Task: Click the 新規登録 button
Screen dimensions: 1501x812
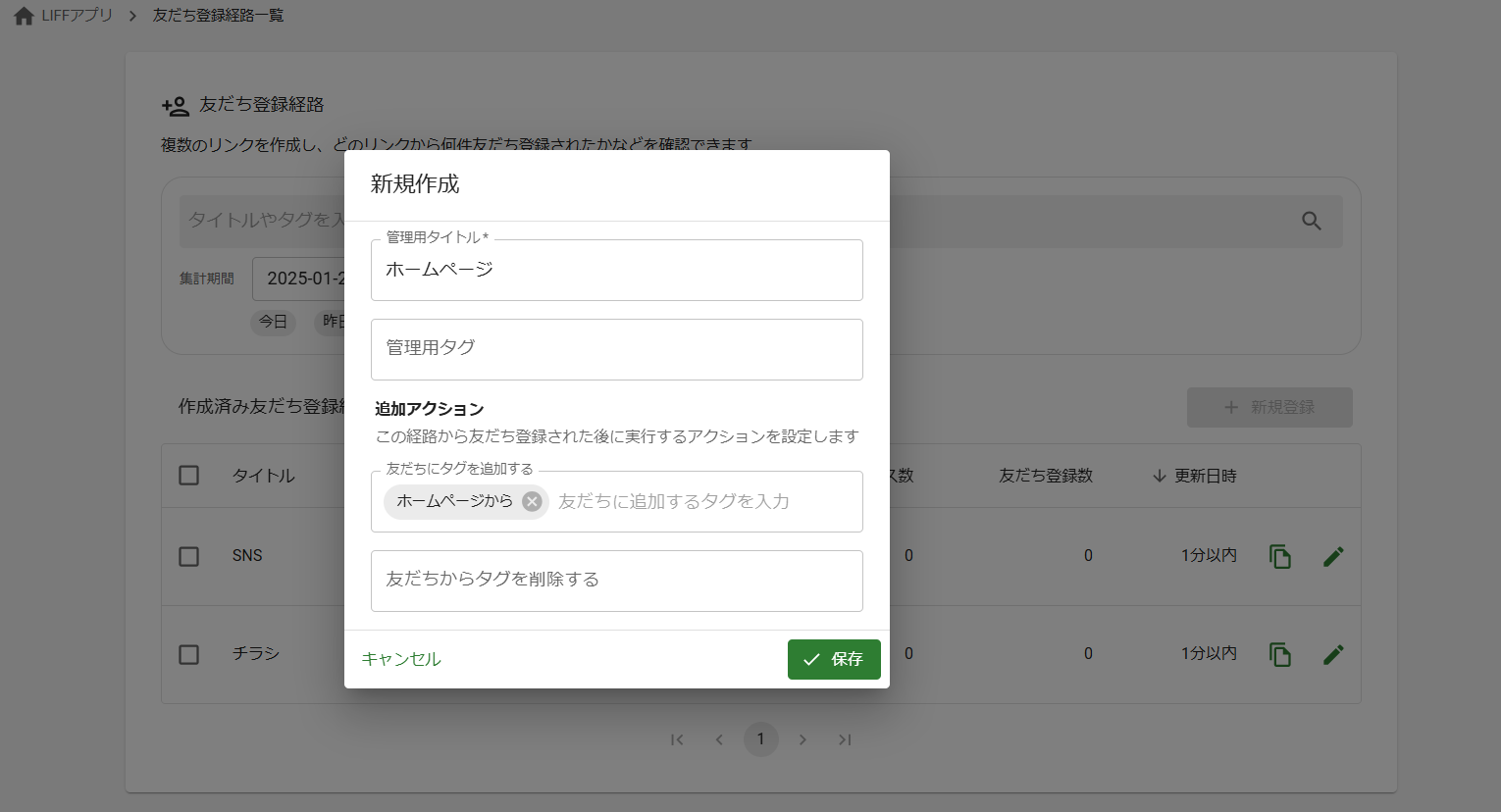Action: (x=1269, y=407)
